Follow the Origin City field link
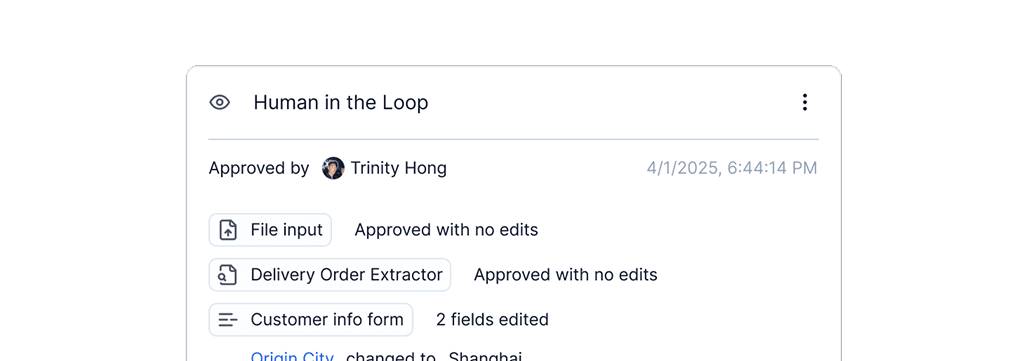Image resolution: width=1027 pixels, height=361 pixels. coord(292,356)
